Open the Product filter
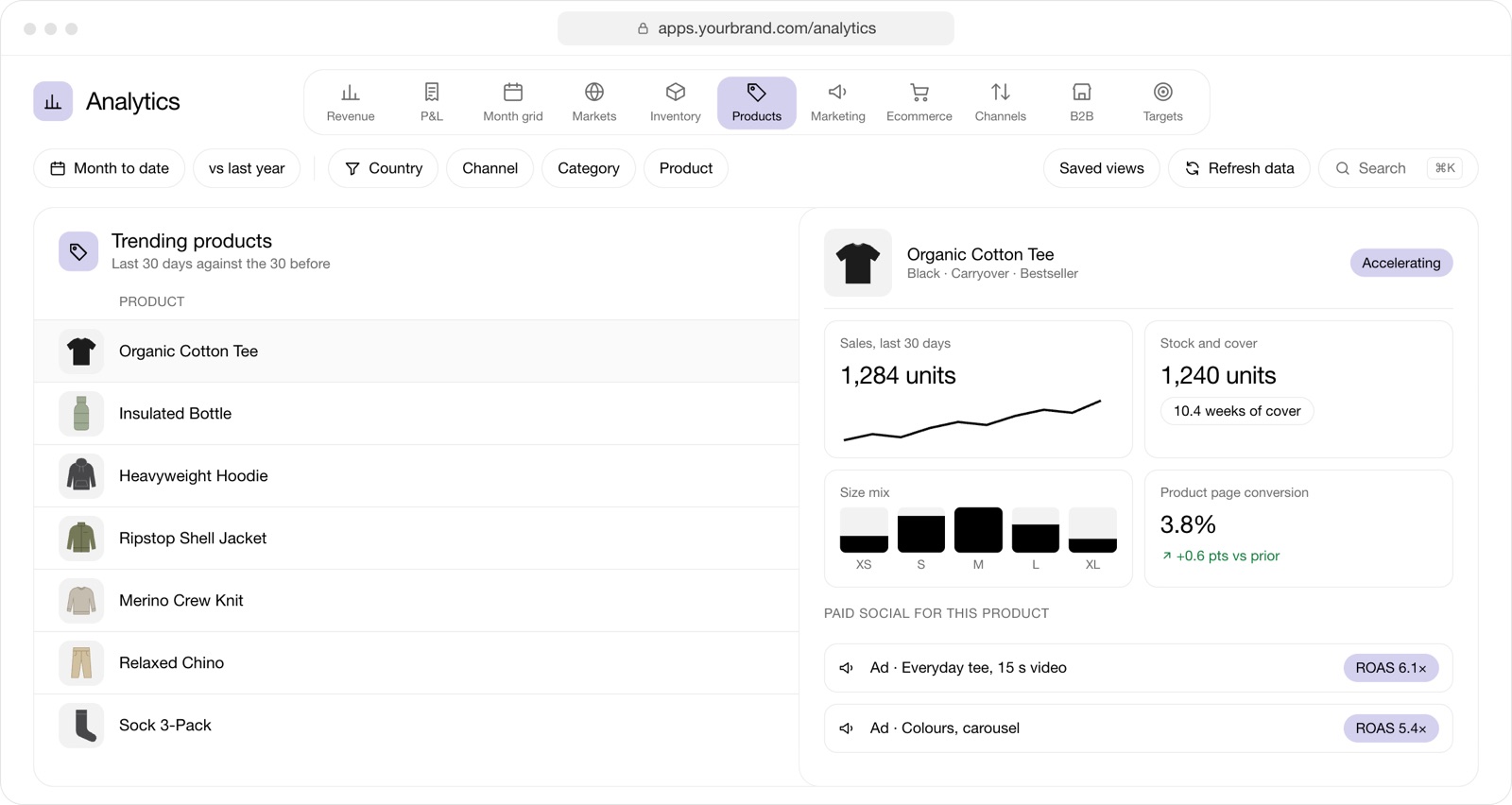The image size is (1512, 805). pyautogui.click(x=686, y=168)
